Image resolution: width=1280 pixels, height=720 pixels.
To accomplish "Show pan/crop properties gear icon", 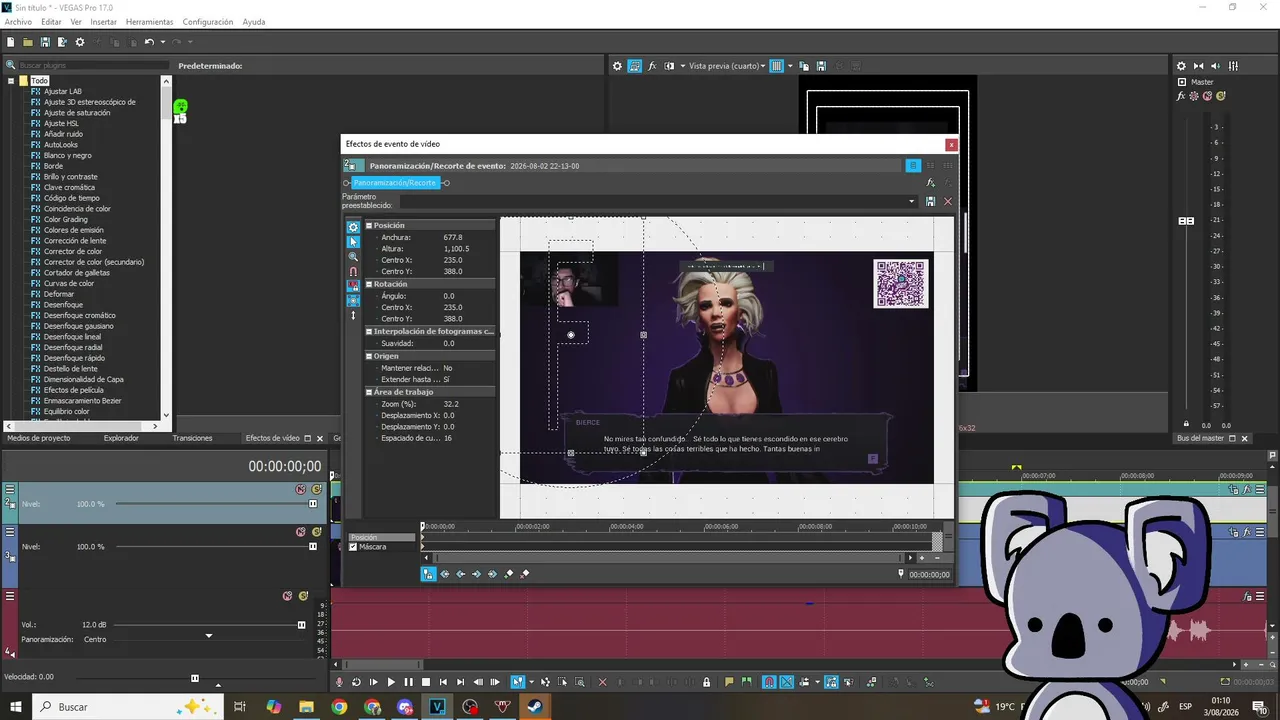I will click(x=353, y=227).
